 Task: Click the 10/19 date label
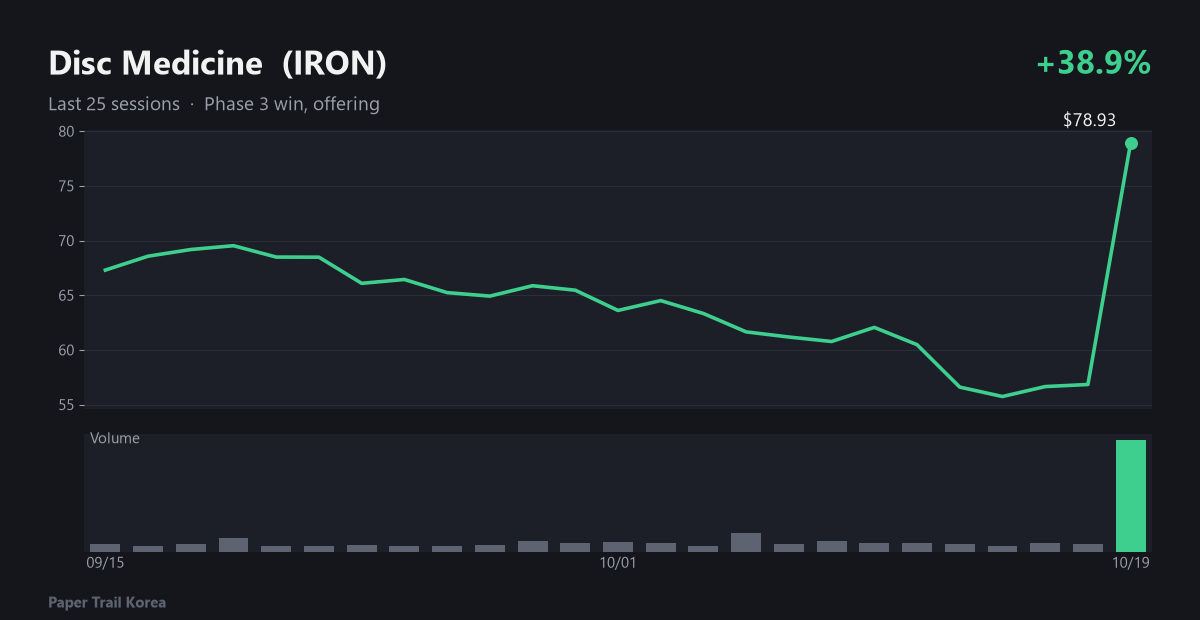coord(1131,563)
